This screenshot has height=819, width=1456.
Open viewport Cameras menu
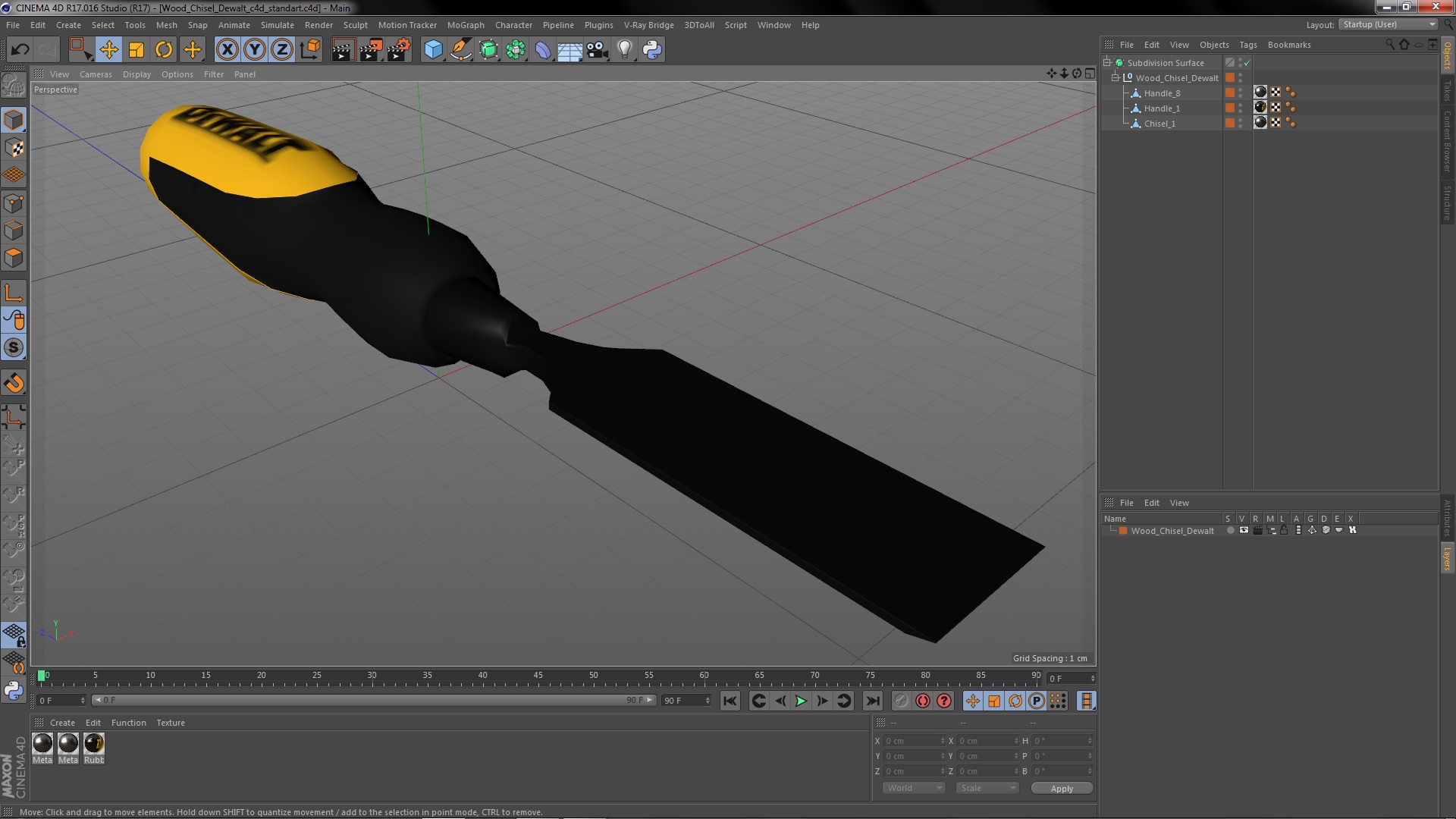(x=96, y=74)
